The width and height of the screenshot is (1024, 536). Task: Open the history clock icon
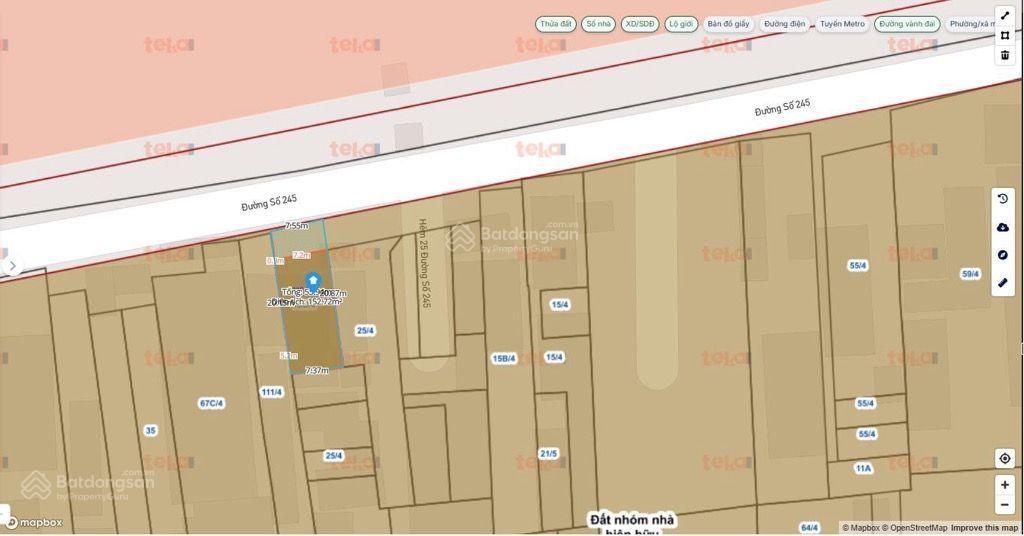tap(1003, 200)
